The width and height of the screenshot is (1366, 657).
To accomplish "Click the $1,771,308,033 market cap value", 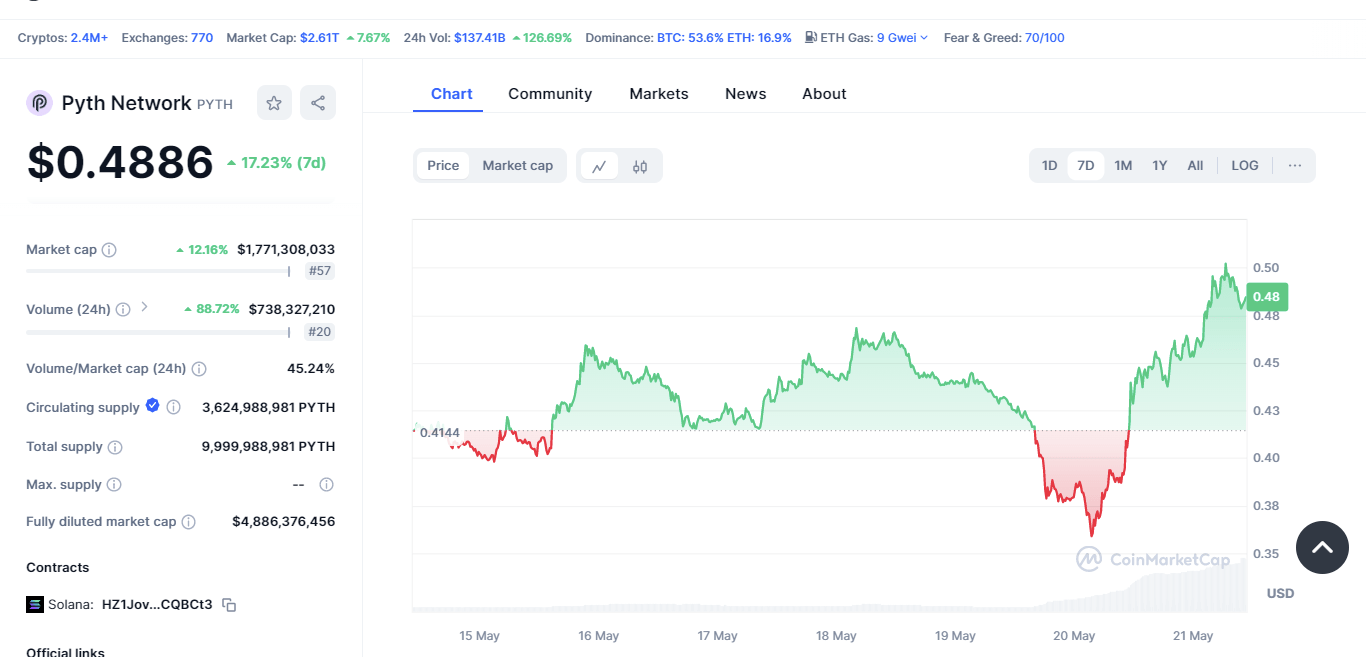I will [286, 249].
